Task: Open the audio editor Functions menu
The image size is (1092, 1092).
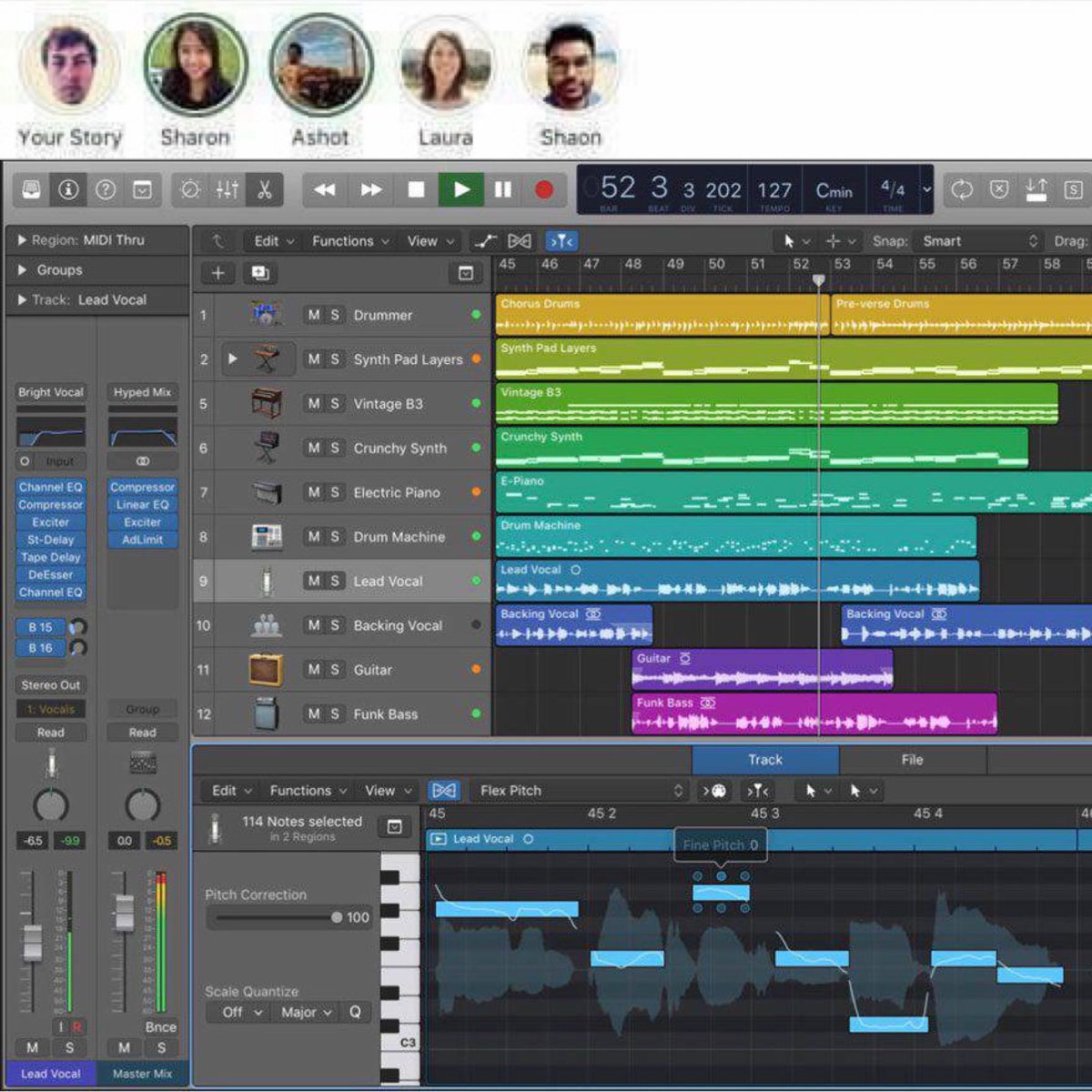Action: [308, 791]
